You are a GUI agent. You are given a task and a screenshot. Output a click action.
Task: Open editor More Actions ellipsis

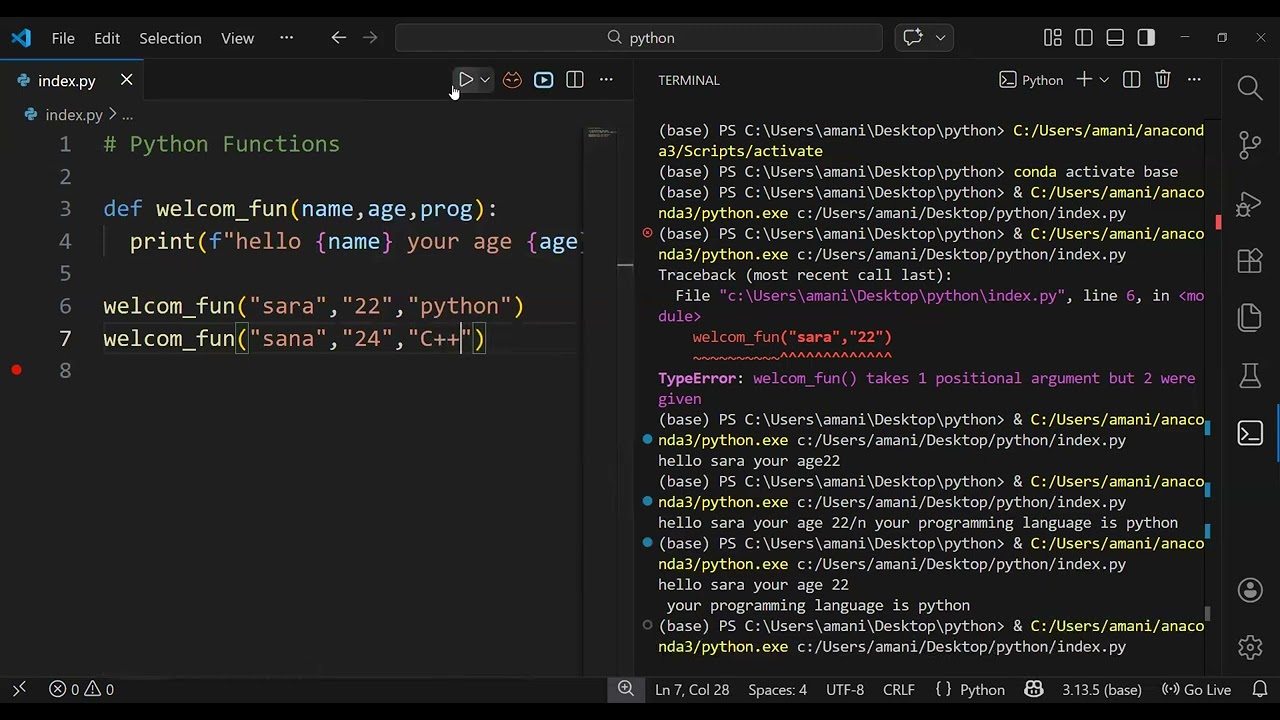606,80
